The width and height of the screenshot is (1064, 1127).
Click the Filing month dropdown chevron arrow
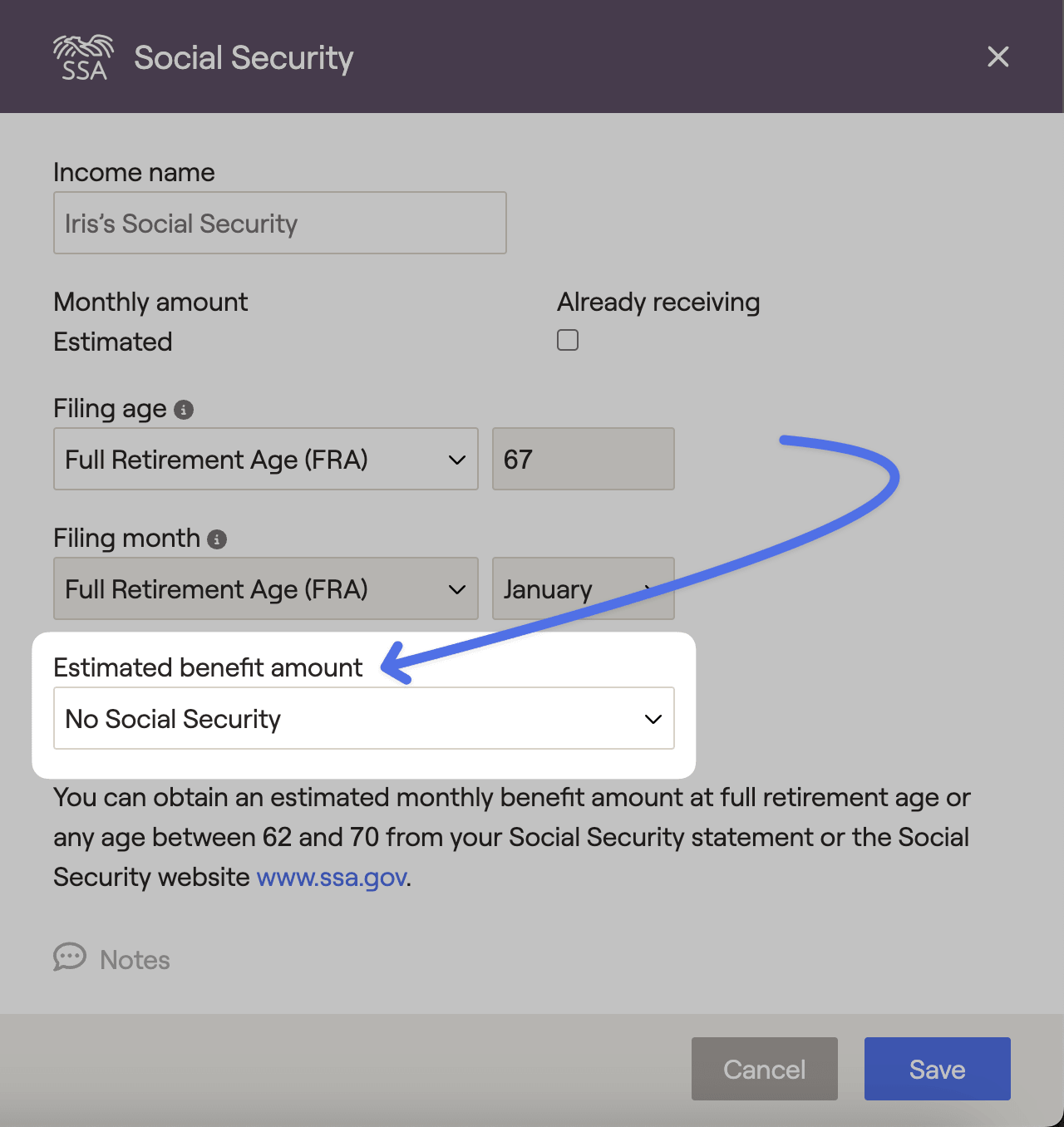click(x=457, y=589)
